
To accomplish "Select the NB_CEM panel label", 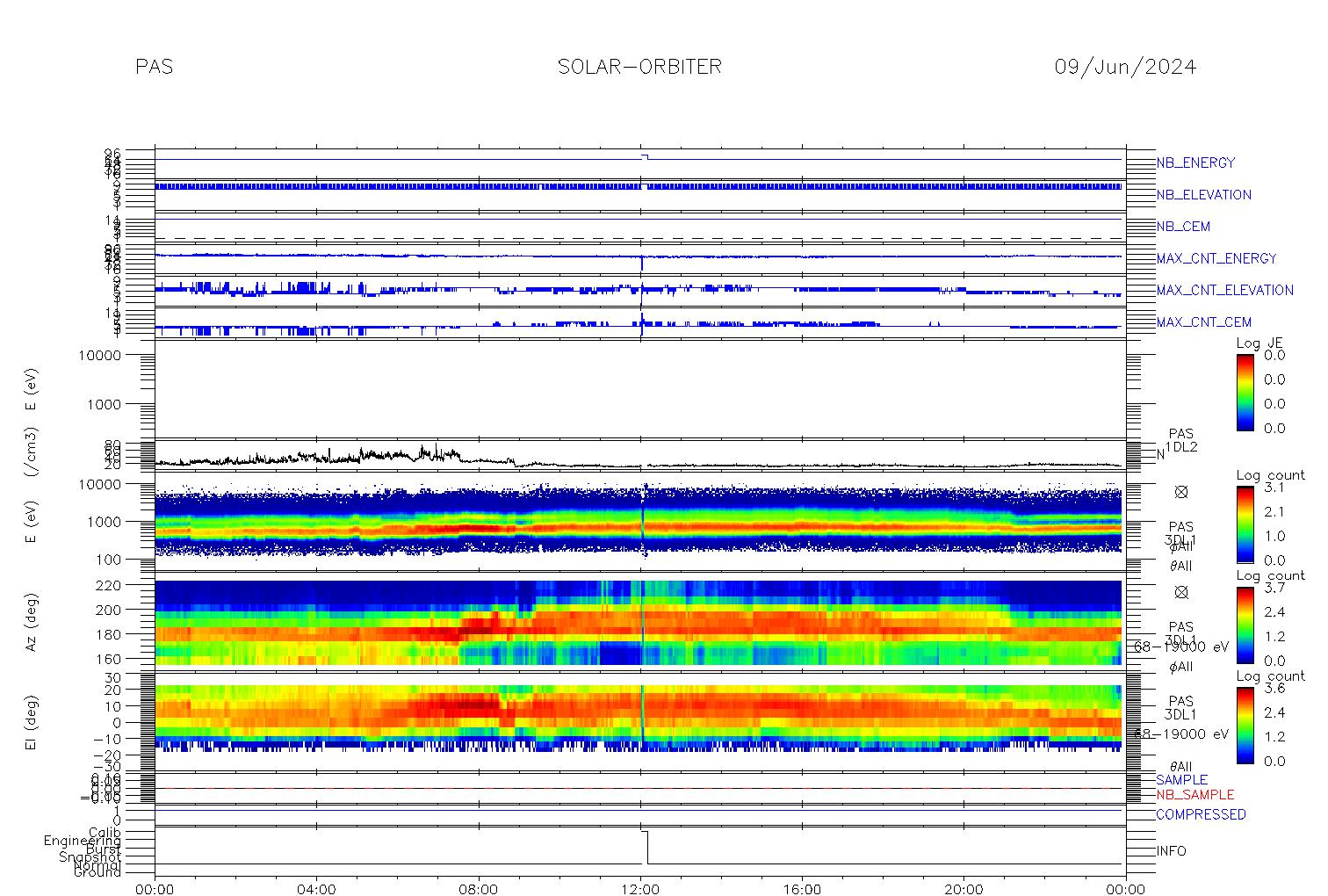I will pos(1183,227).
